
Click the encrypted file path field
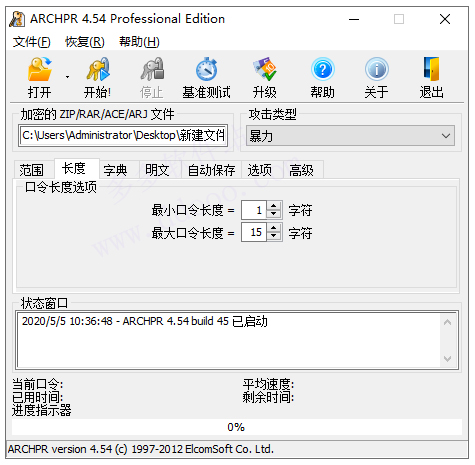(x=123, y=135)
